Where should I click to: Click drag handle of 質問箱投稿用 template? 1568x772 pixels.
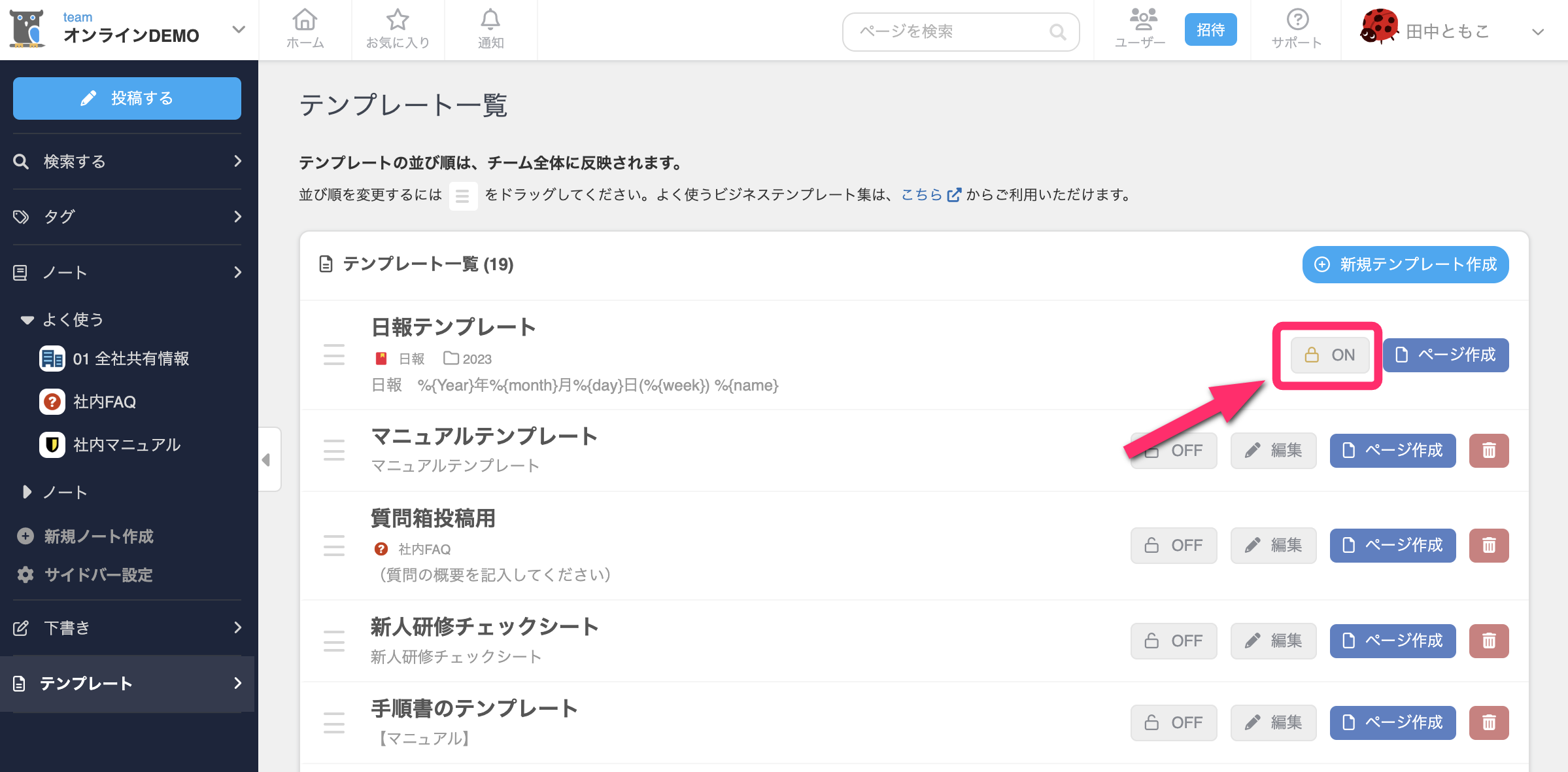pos(334,546)
